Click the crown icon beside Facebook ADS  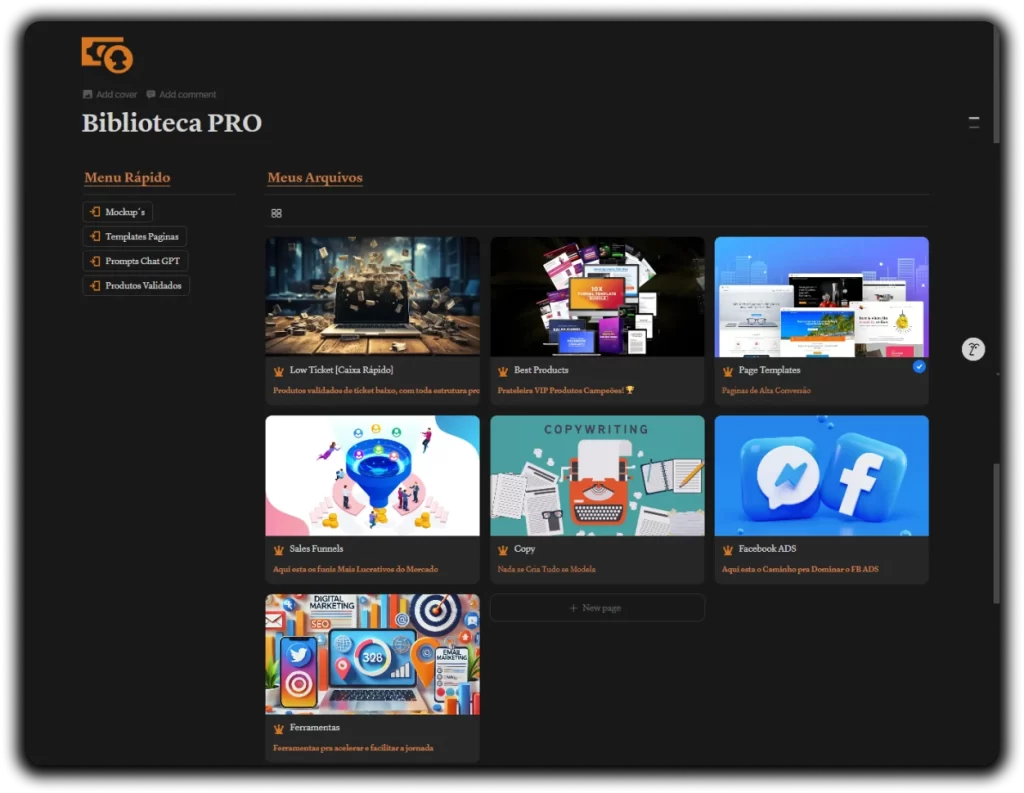[x=728, y=550]
